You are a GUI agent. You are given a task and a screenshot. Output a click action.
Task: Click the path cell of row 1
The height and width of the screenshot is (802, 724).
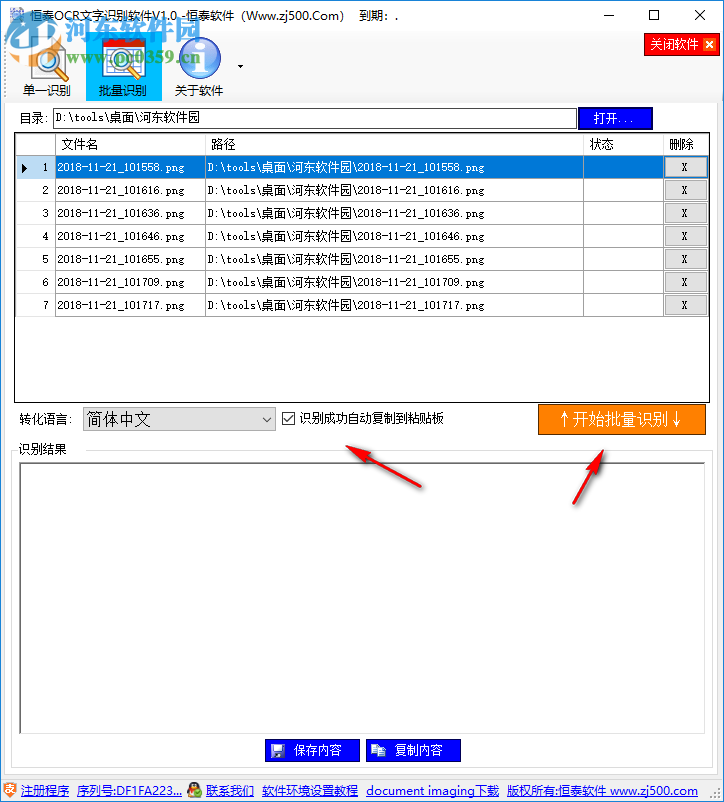pos(394,167)
